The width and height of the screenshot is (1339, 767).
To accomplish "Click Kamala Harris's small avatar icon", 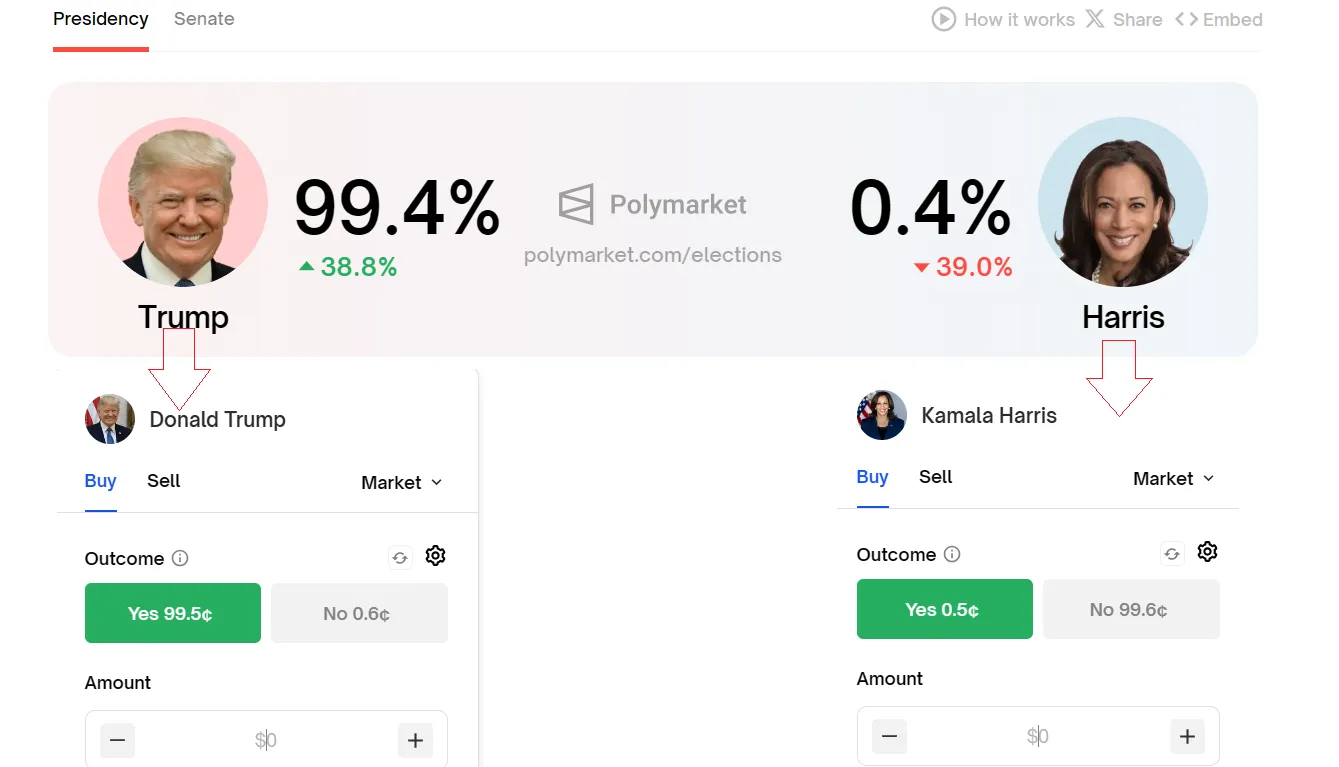I will [x=882, y=415].
